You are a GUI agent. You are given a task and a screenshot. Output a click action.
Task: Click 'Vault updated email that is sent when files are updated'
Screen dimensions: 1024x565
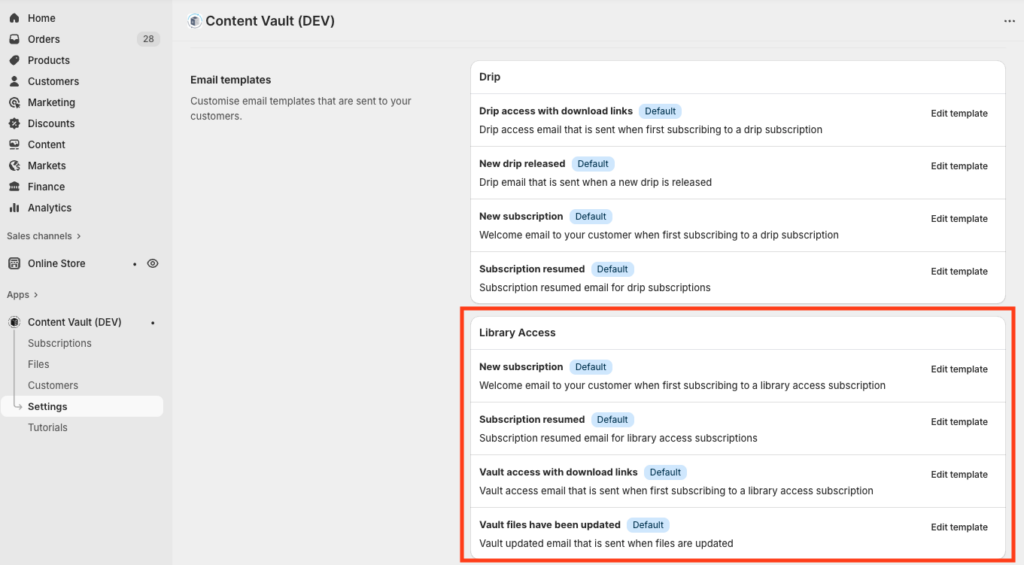pyautogui.click(x=606, y=543)
